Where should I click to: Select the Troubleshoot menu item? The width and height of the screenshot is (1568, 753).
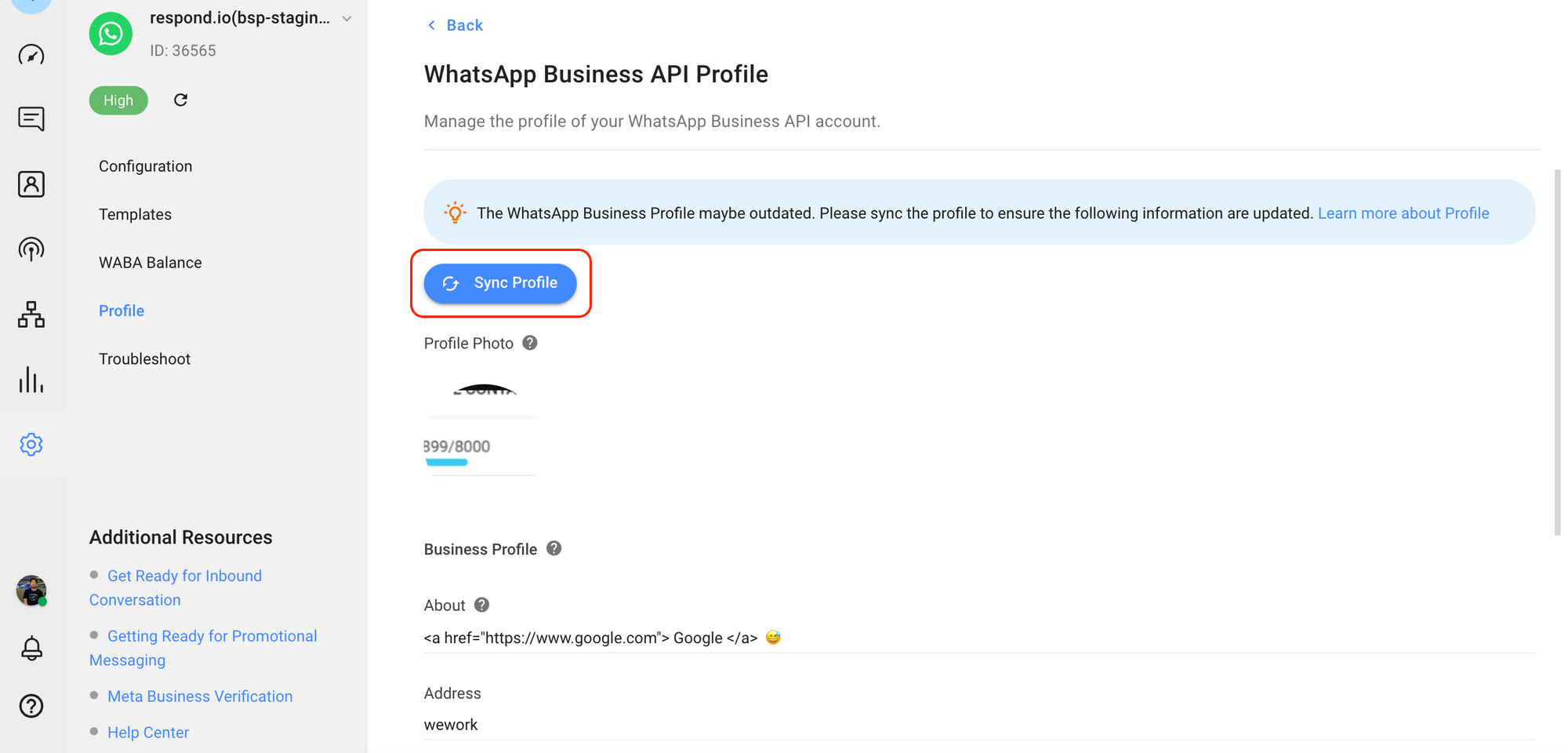(144, 358)
